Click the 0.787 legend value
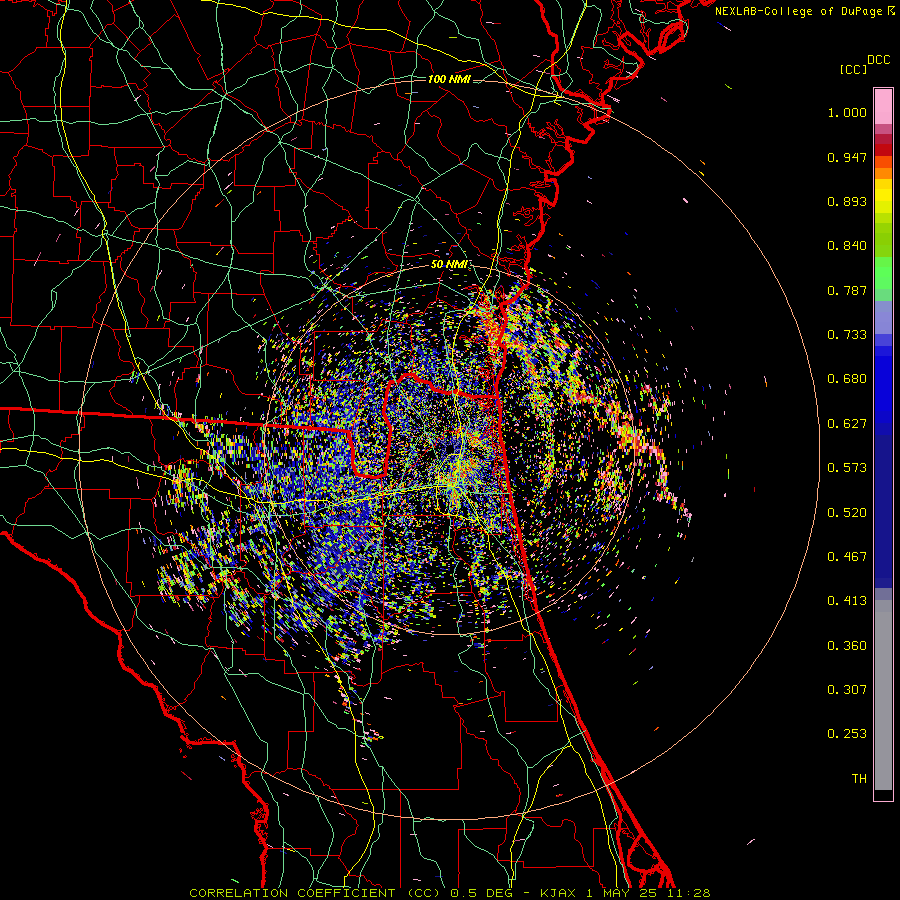Image resolution: width=900 pixels, height=900 pixels. [847, 290]
